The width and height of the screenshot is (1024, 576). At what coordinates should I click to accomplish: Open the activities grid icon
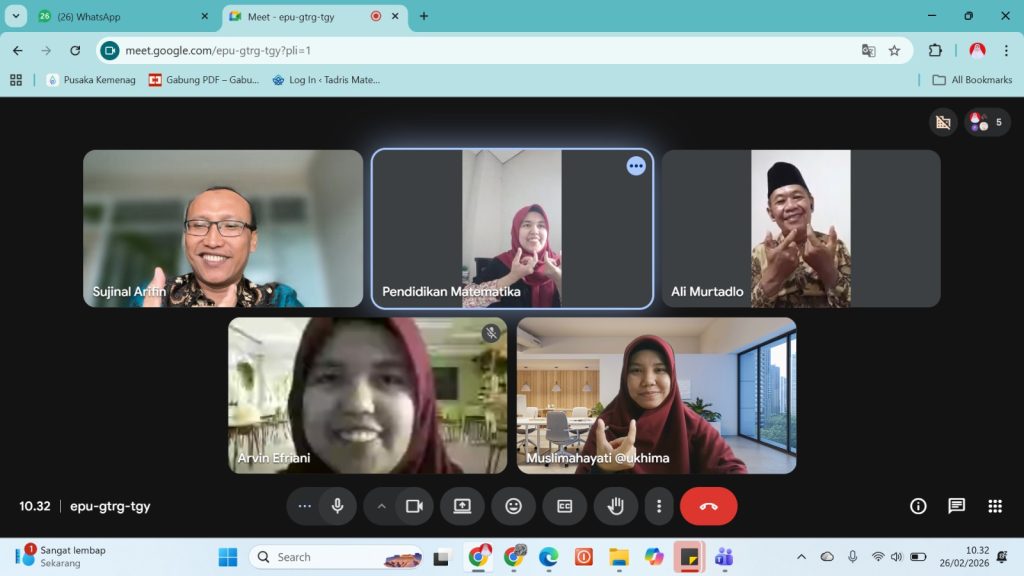click(x=995, y=506)
